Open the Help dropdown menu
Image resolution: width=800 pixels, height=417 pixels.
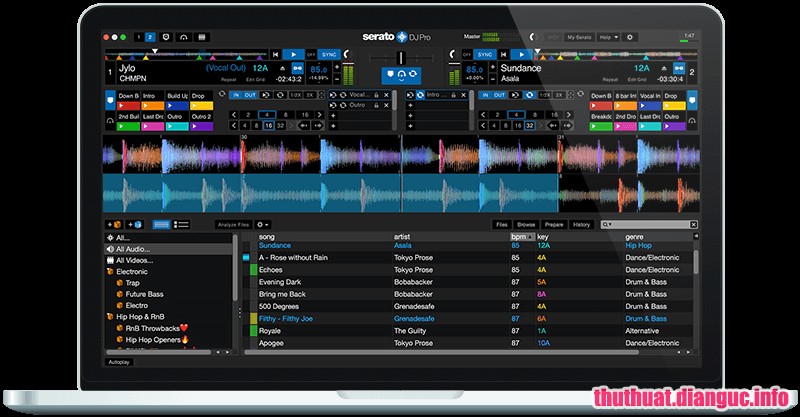coord(608,37)
